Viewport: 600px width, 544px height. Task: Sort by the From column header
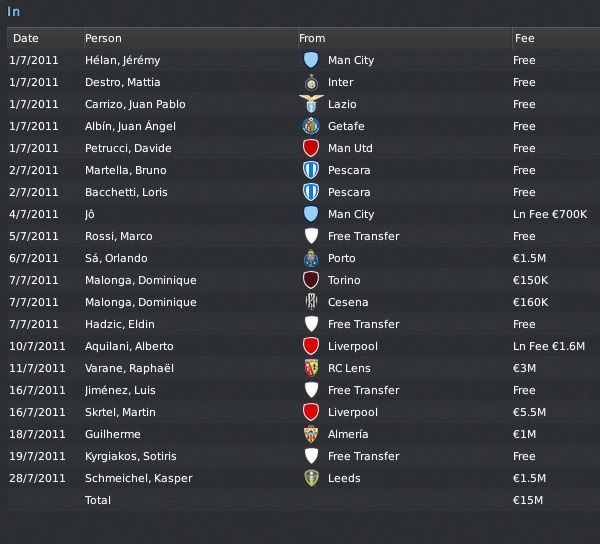click(x=312, y=38)
